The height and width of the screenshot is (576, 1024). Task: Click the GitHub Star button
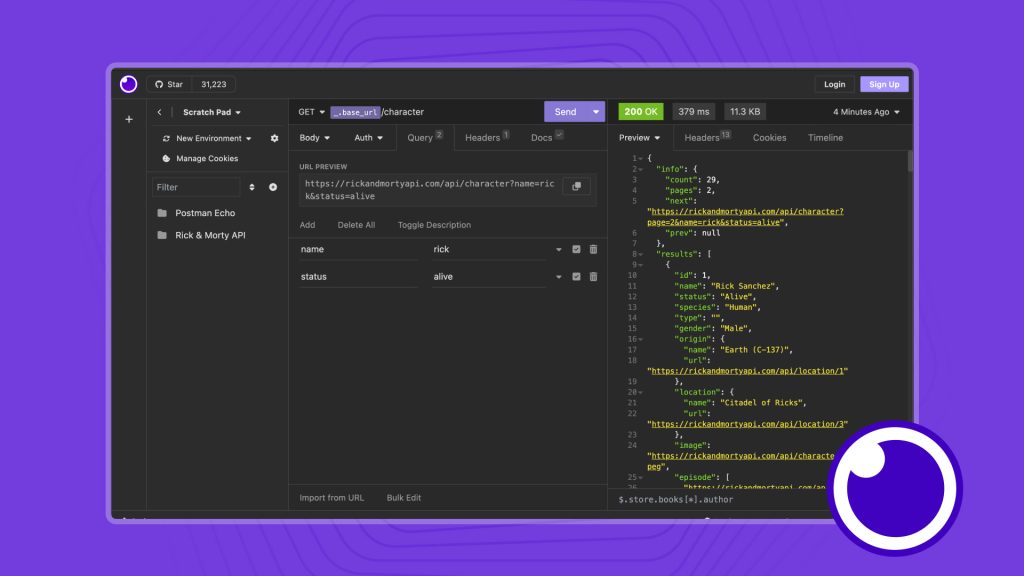(169, 85)
